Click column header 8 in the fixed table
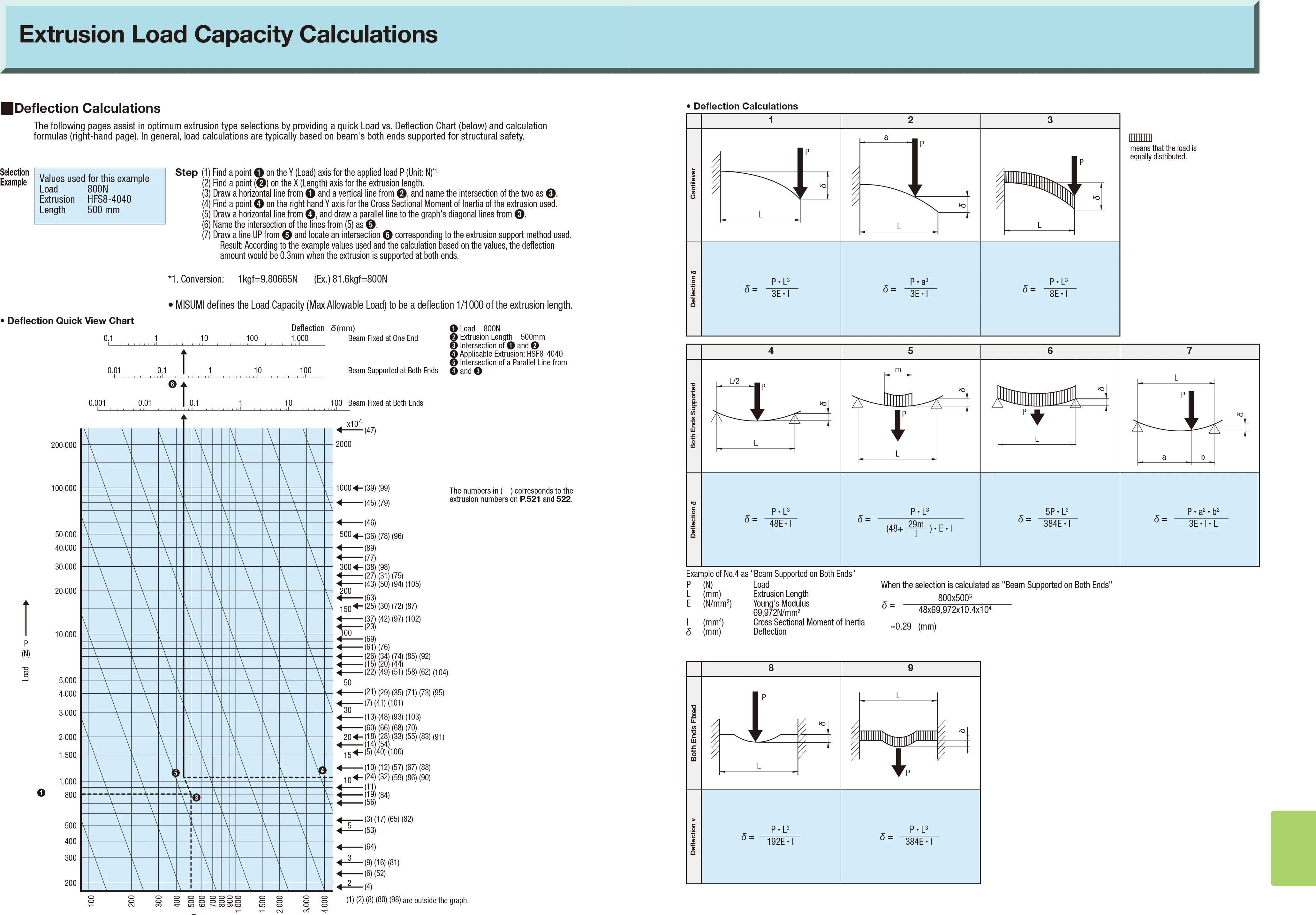This screenshot has width=1316, height=915. tap(771, 668)
